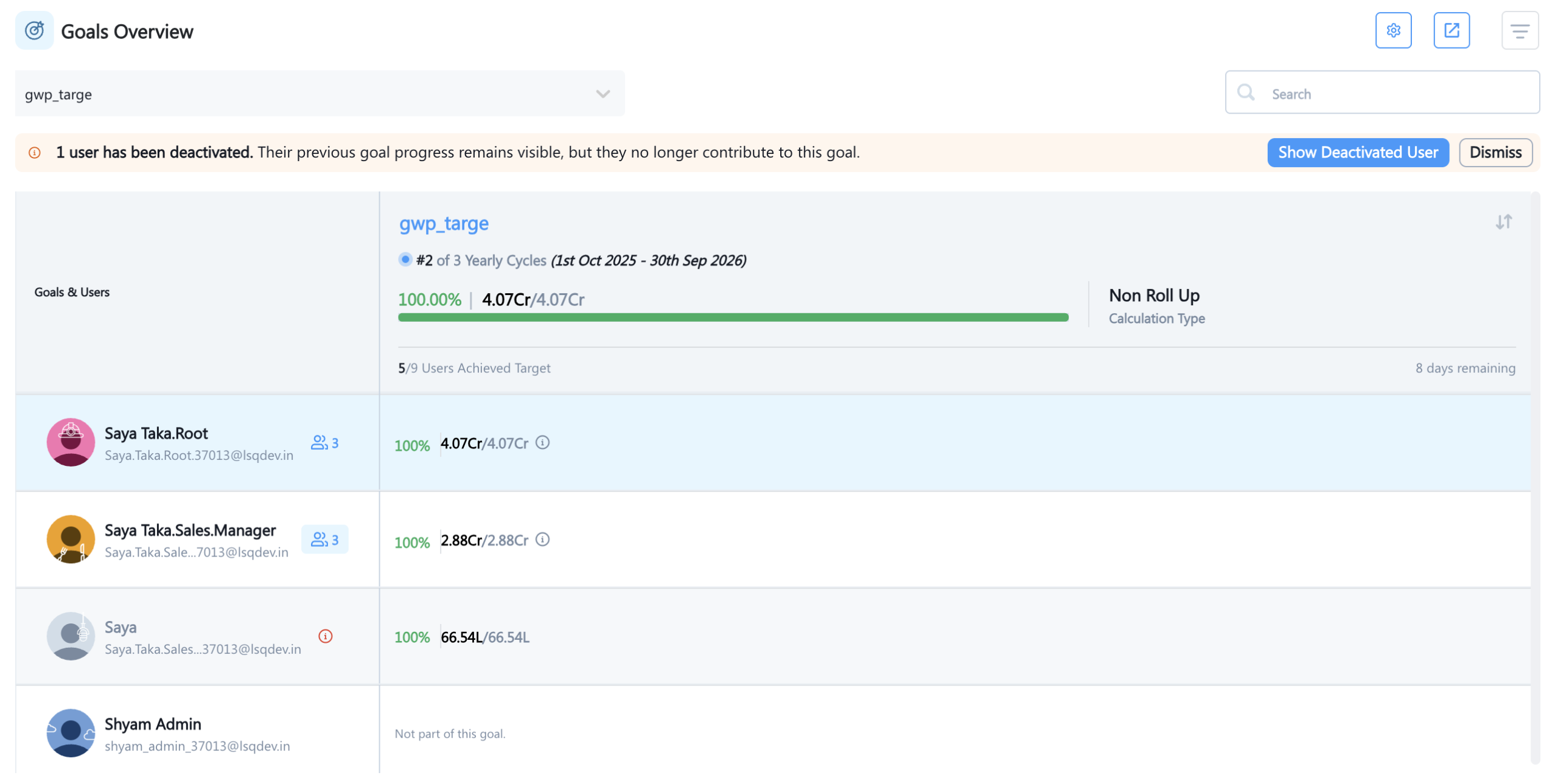This screenshot has width=1558, height=784.
Task: Open the gwp_targe goal dropdown
Action: [320, 94]
